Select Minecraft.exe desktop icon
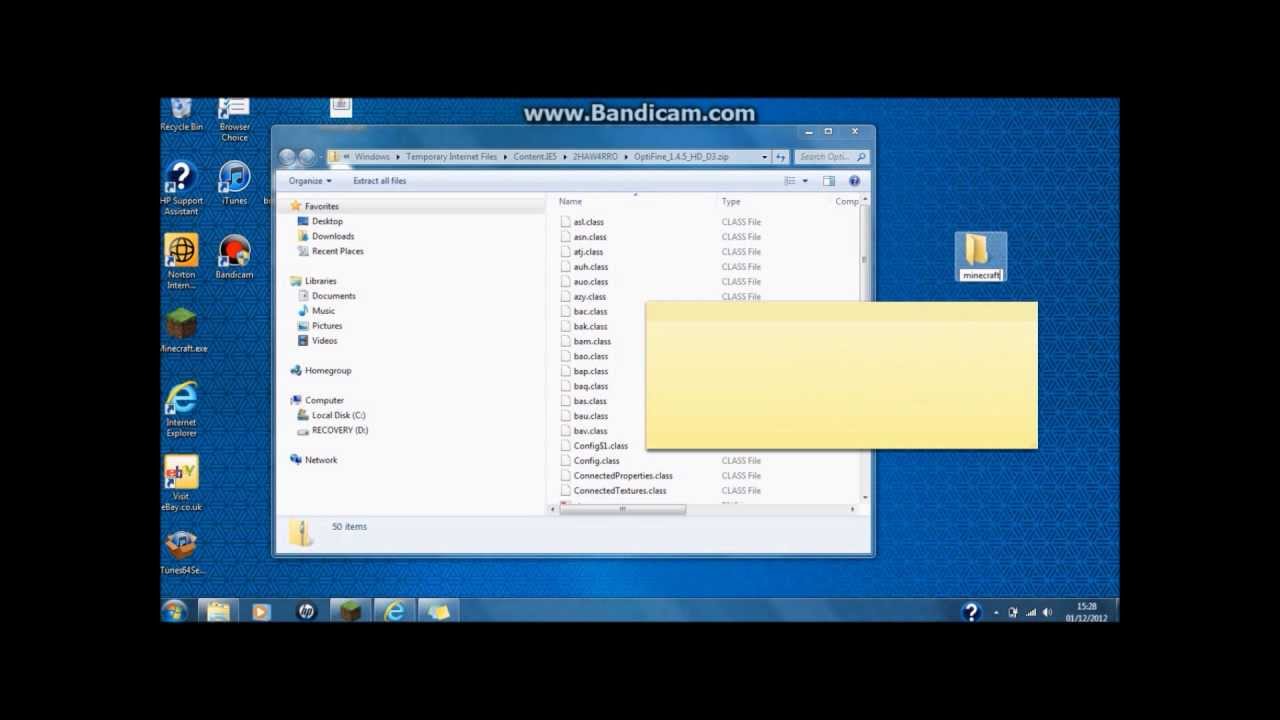This screenshot has height=720, width=1280. click(x=183, y=331)
